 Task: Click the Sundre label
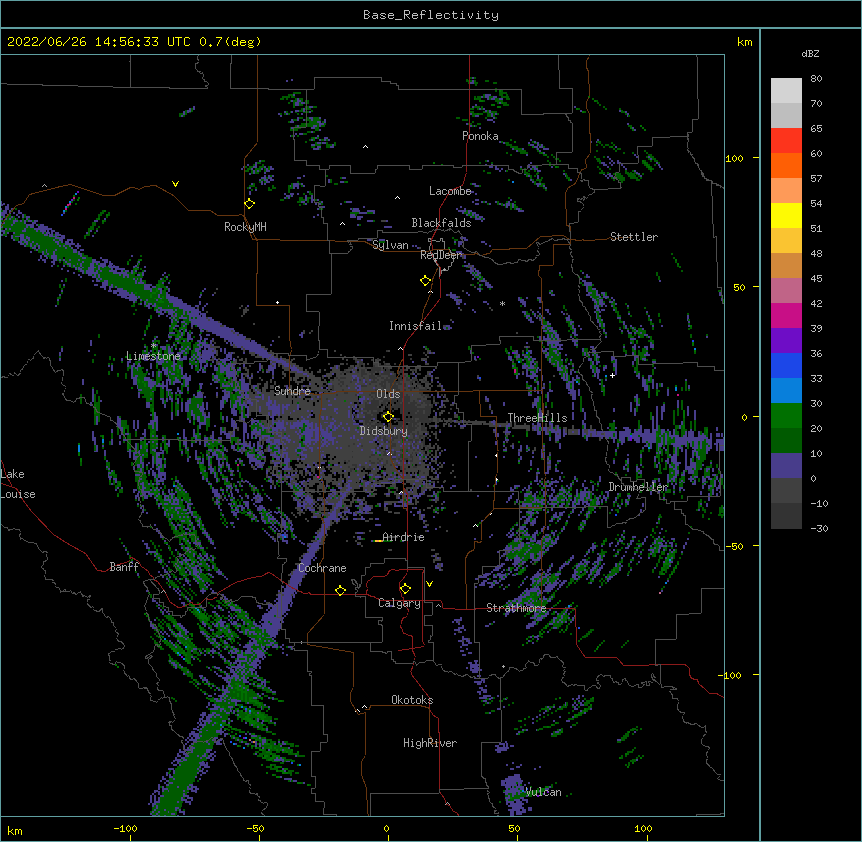292,391
